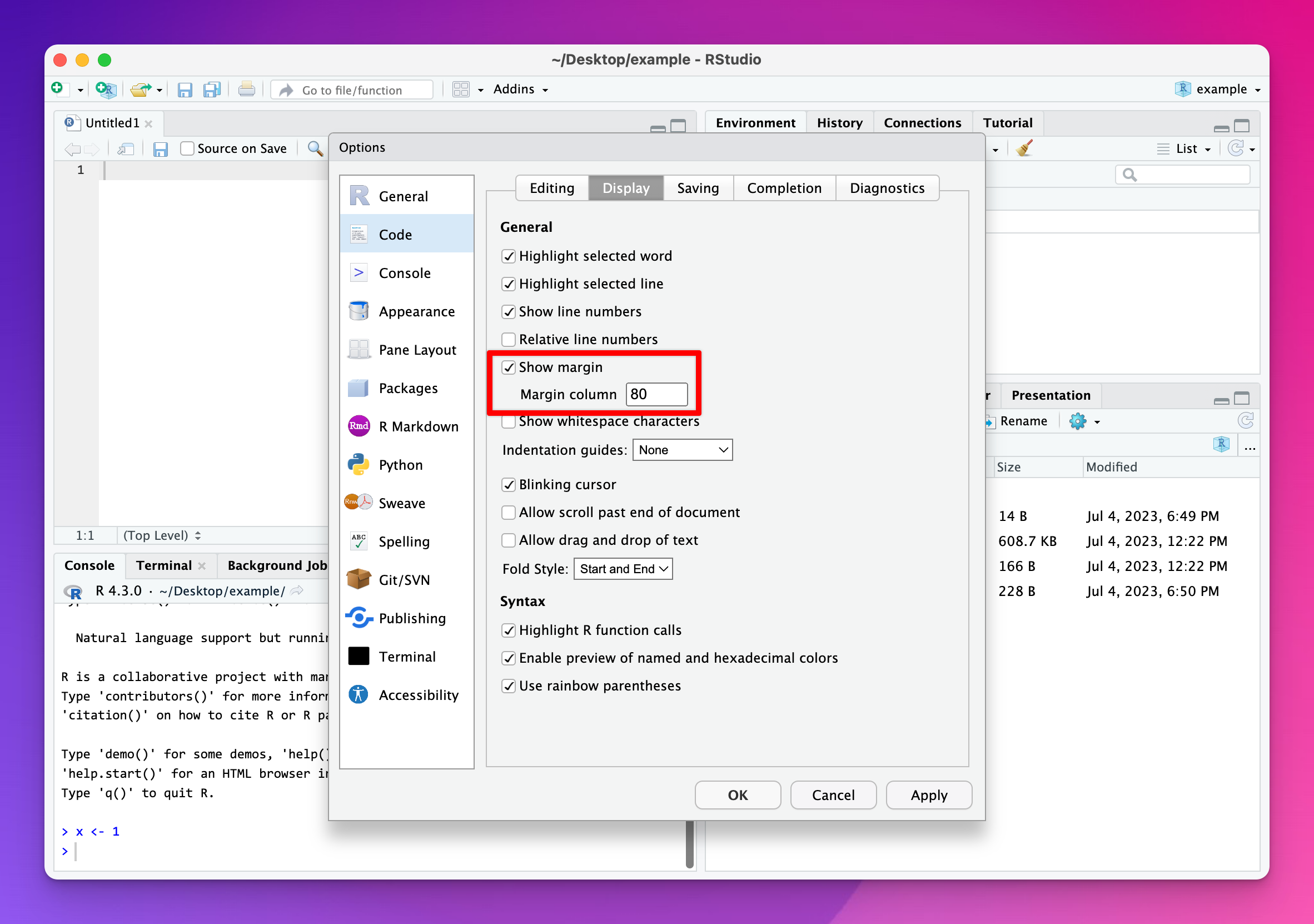Select the Accessibility options category
The height and width of the screenshot is (924, 1314).
pos(406,695)
